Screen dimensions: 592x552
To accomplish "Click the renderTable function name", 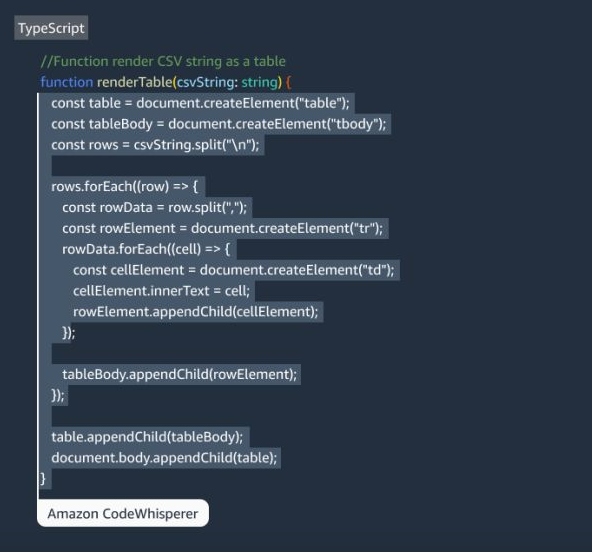I will [134, 82].
